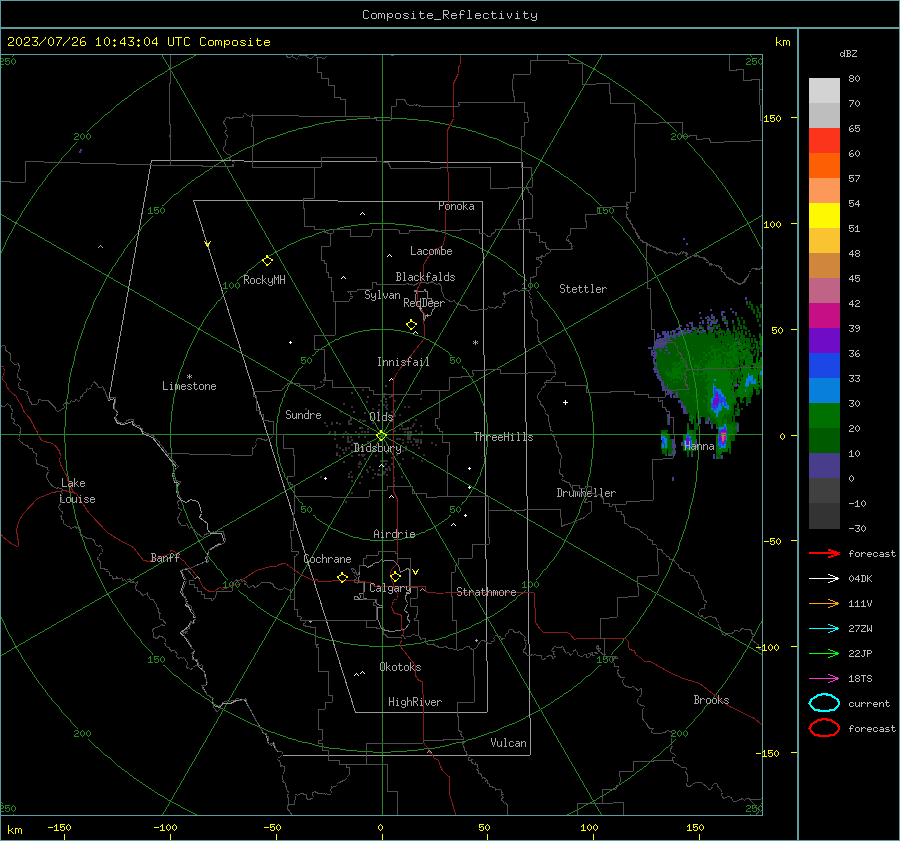Viewport: 900px width, 841px height.
Task: Select yellow diamond marker near Cochrane
Action: (x=342, y=577)
